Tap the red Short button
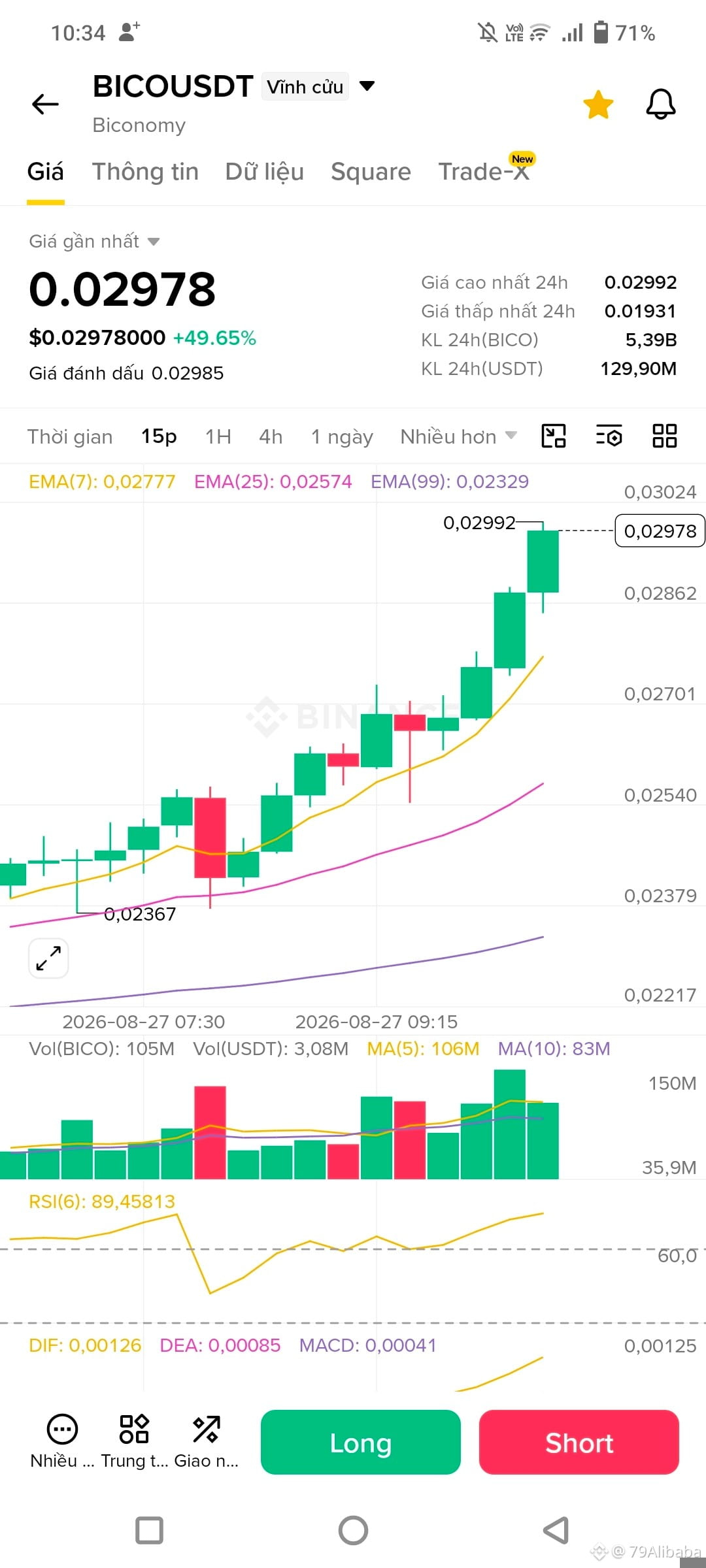This screenshot has width=706, height=1568. (579, 1443)
